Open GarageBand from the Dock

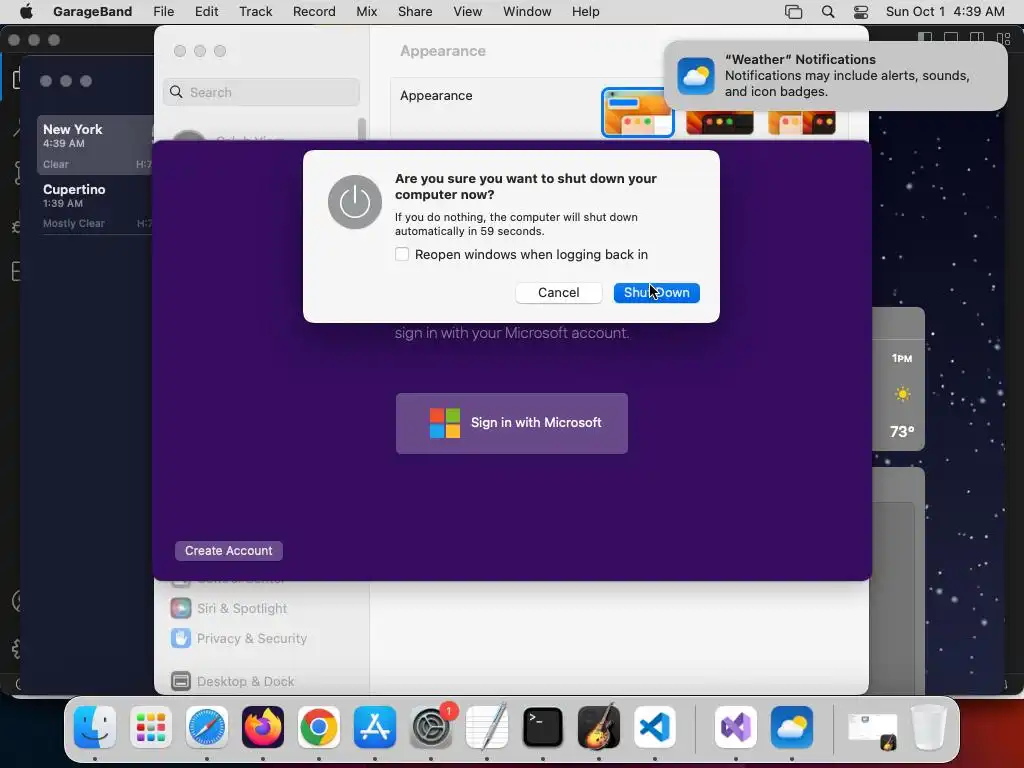599,727
